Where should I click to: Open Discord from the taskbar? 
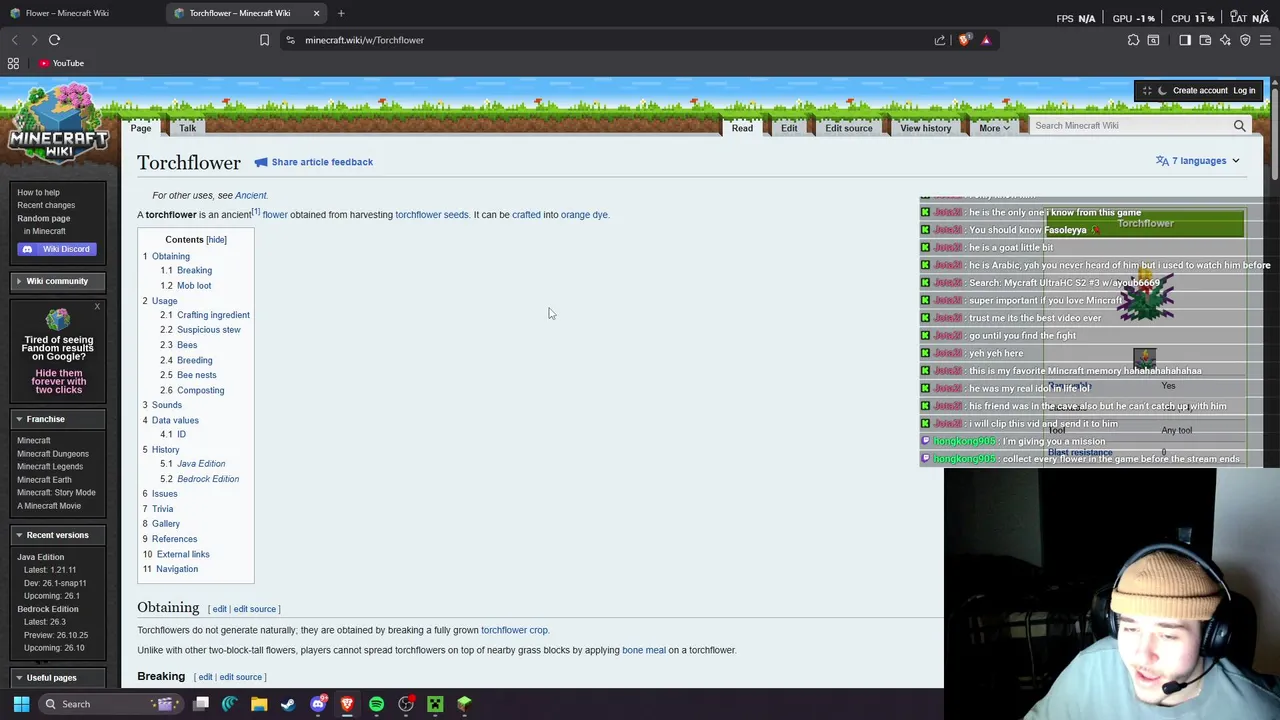pos(318,704)
